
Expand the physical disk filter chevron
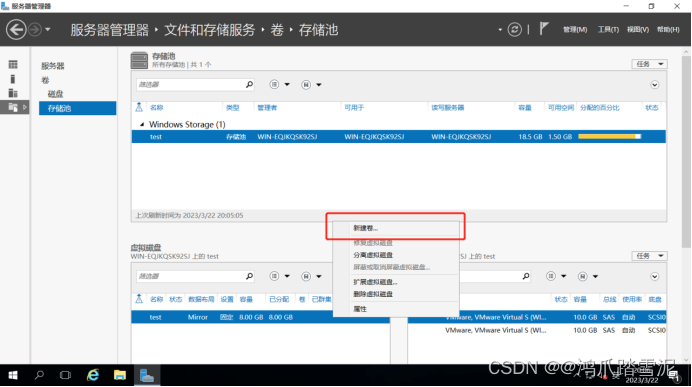pos(654,276)
